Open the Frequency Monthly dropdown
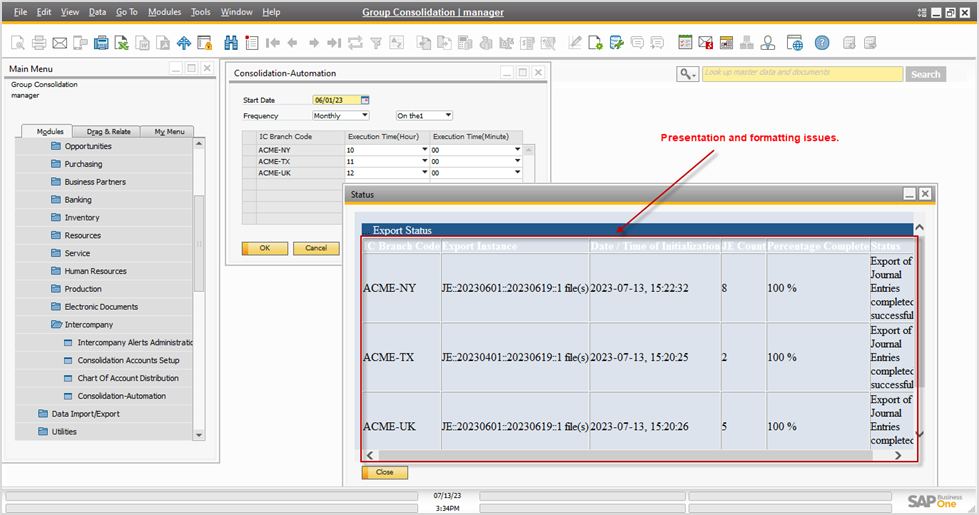This screenshot has height=515, width=979. [364, 115]
